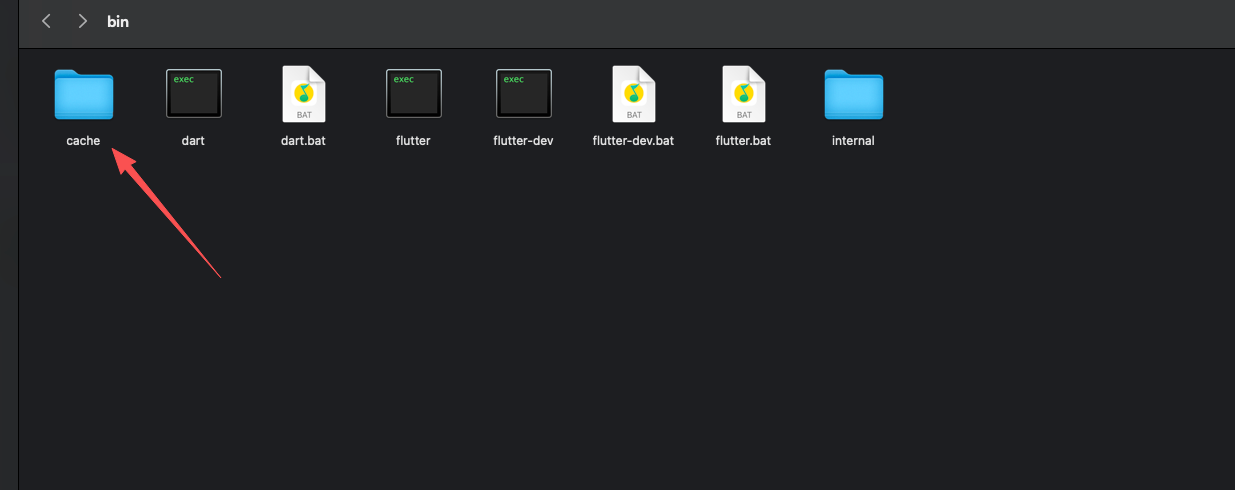Click the 'bin' window title
This screenshot has width=1235, height=490.
(x=118, y=21)
